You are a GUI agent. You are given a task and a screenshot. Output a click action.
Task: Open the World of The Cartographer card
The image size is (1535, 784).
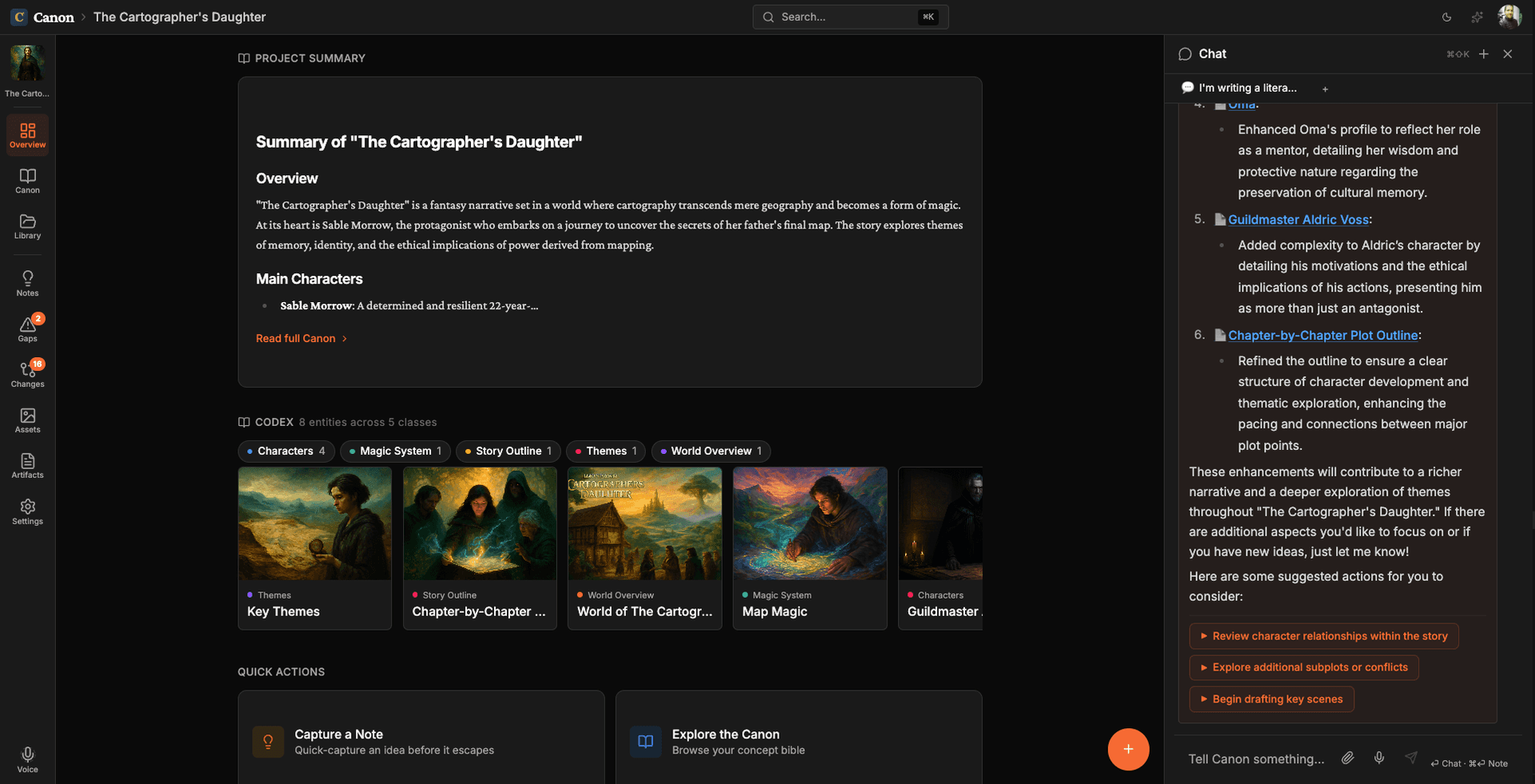pos(644,548)
